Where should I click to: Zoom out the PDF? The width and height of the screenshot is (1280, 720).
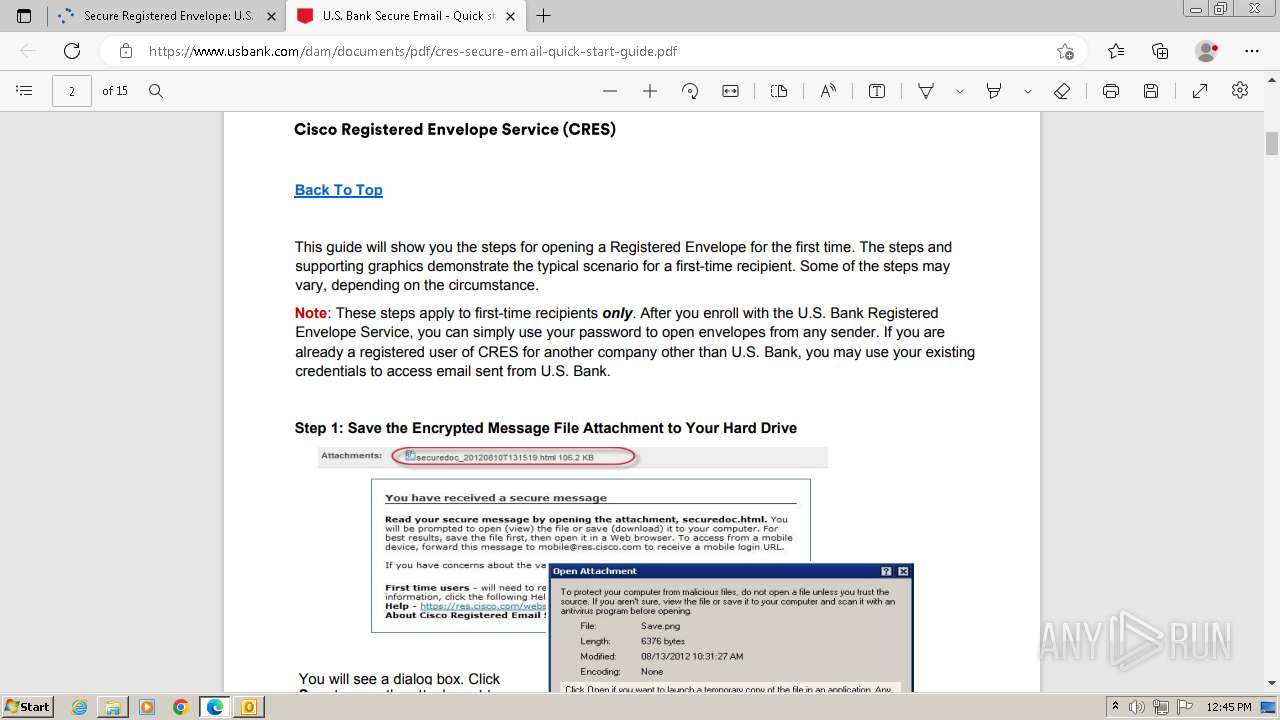pos(610,91)
